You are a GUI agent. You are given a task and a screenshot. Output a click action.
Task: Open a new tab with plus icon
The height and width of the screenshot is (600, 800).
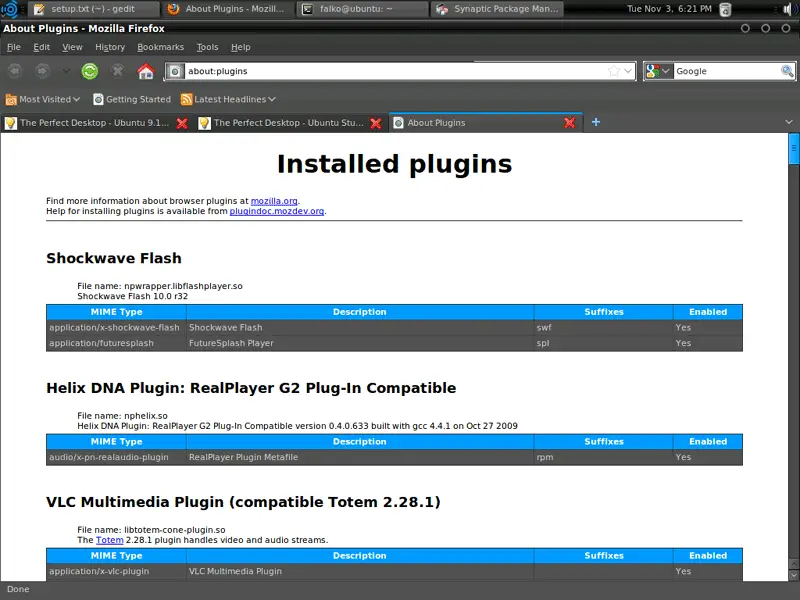click(595, 122)
